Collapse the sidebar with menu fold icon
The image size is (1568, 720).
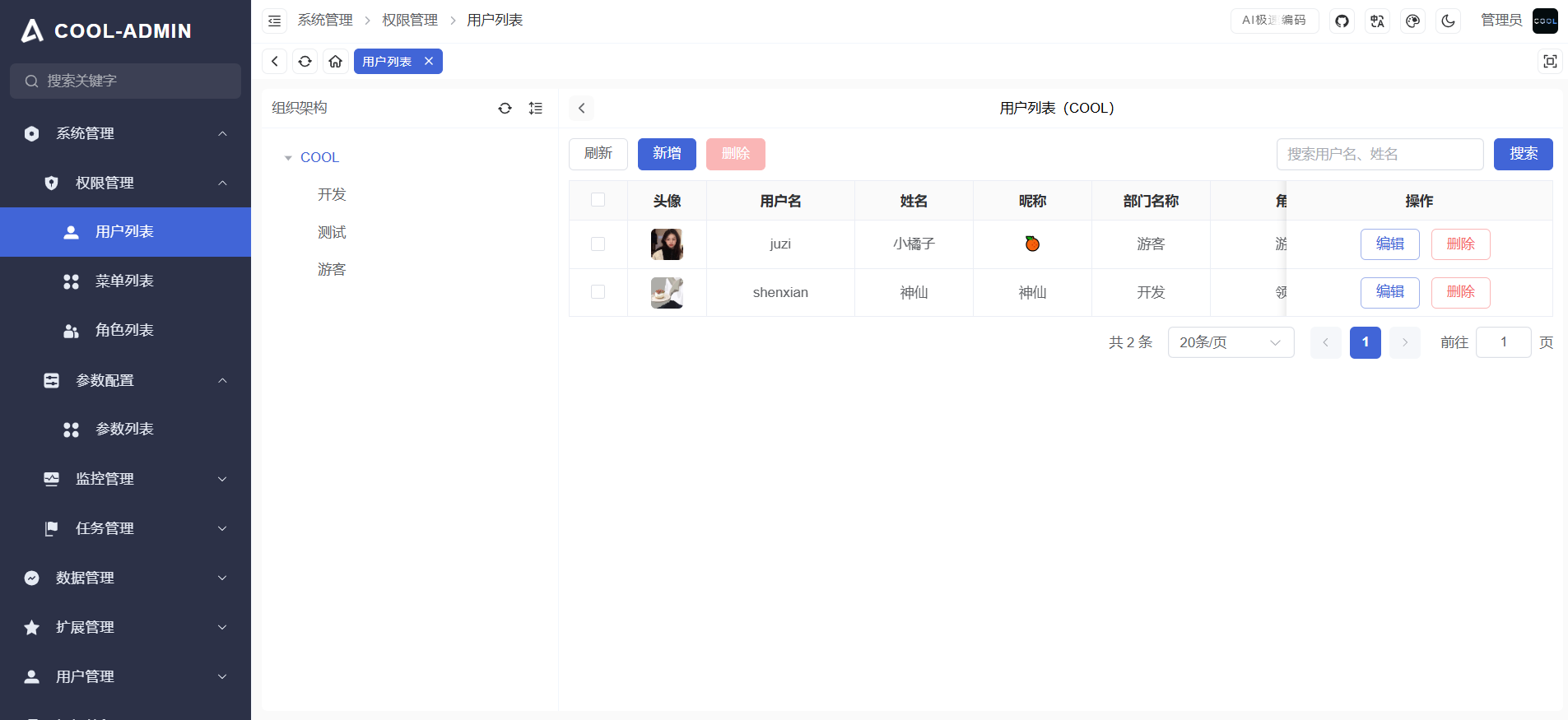274,21
